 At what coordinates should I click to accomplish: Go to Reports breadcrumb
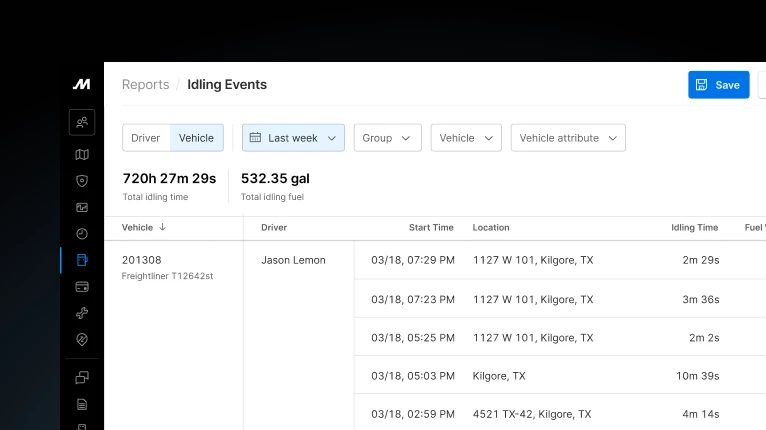pyautogui.click(x=146, y=85)
